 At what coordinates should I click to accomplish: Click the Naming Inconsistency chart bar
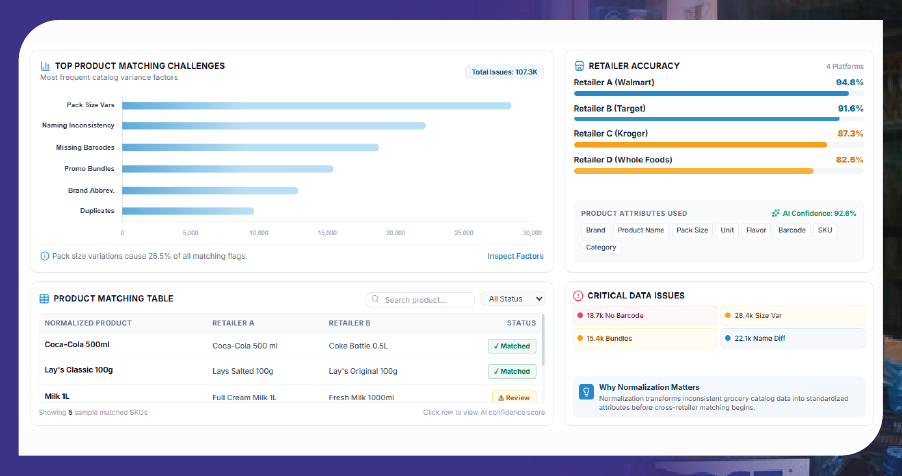[274, 125]
